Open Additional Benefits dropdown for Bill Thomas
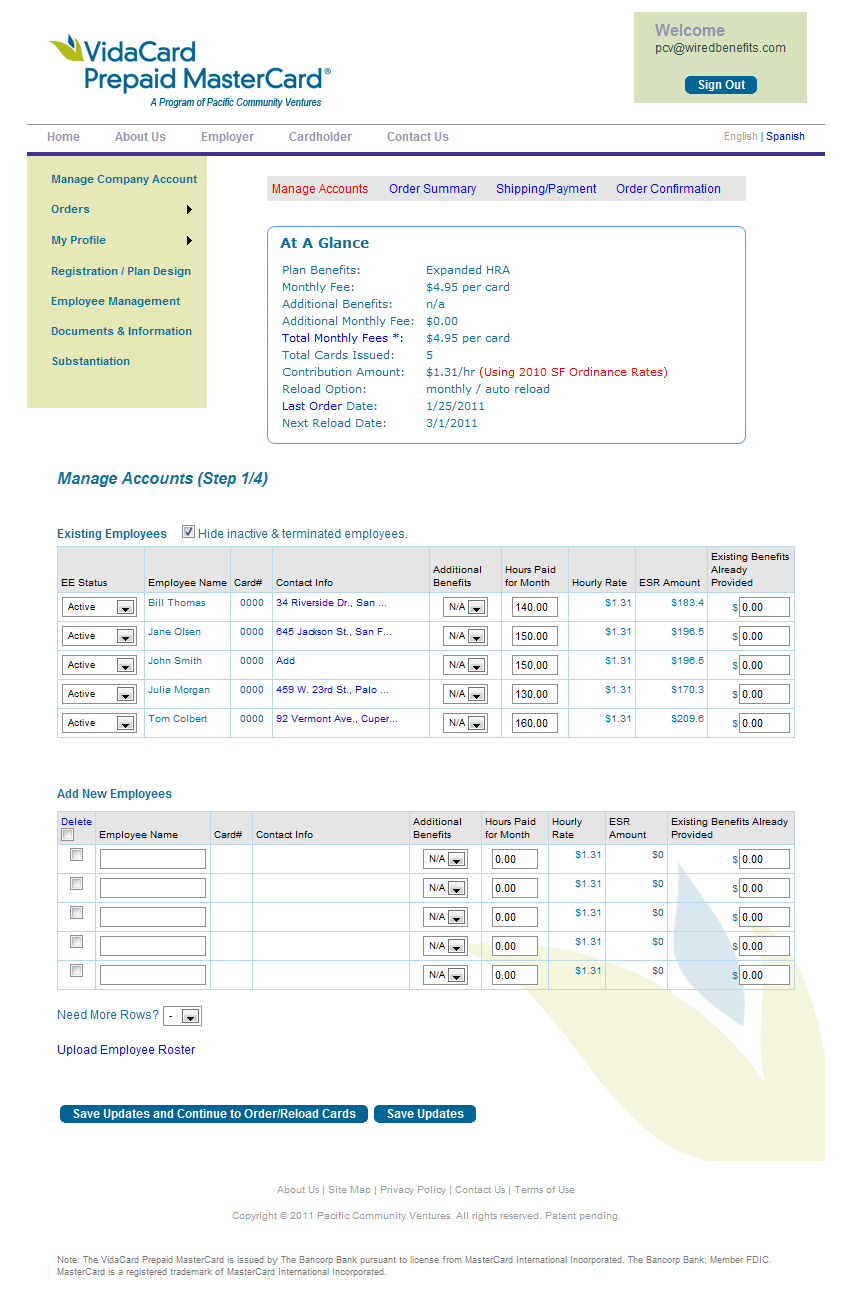 465,607
